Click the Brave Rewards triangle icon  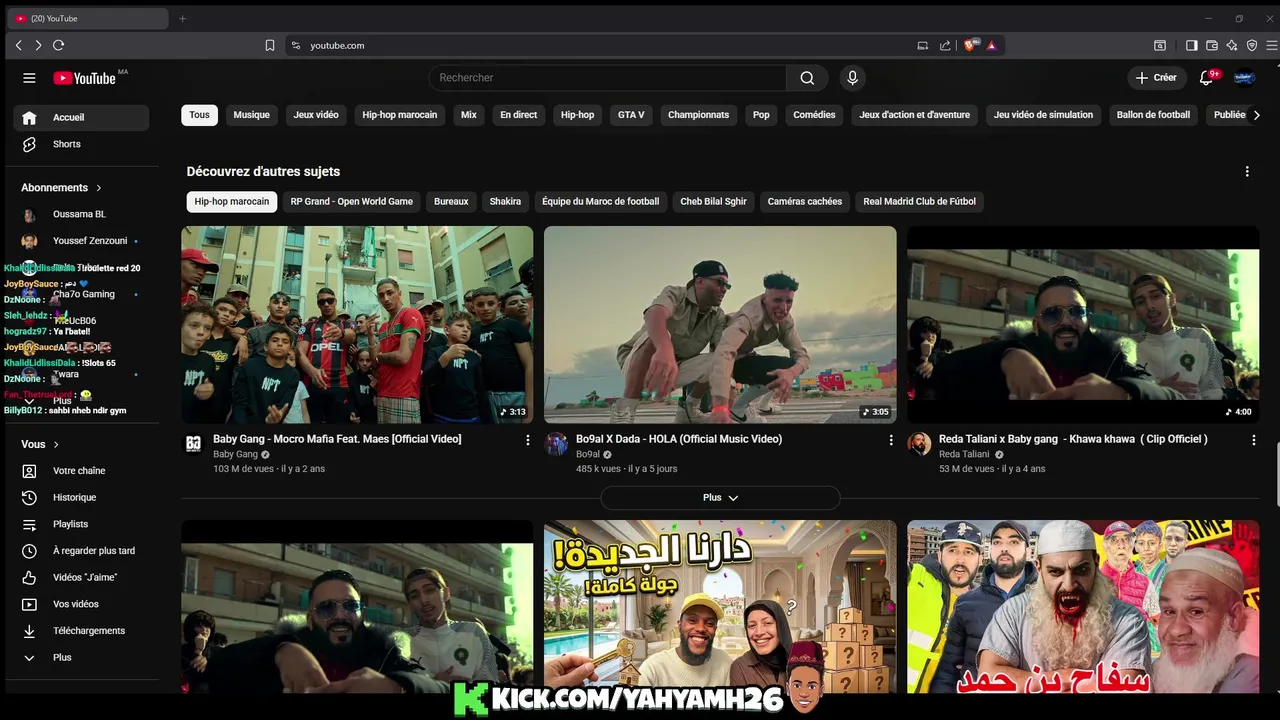point(991,45)
